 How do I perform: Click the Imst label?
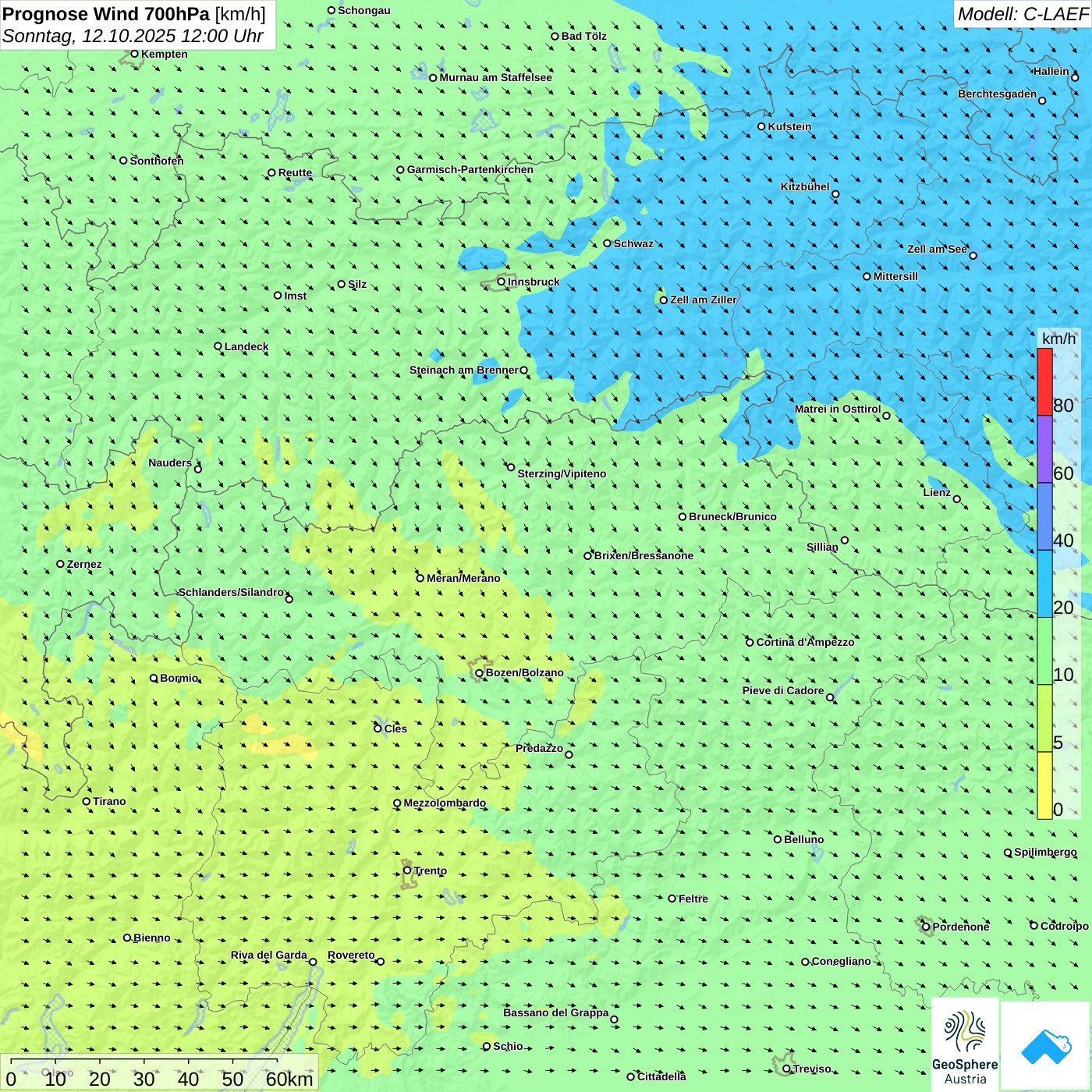(296, 296)
